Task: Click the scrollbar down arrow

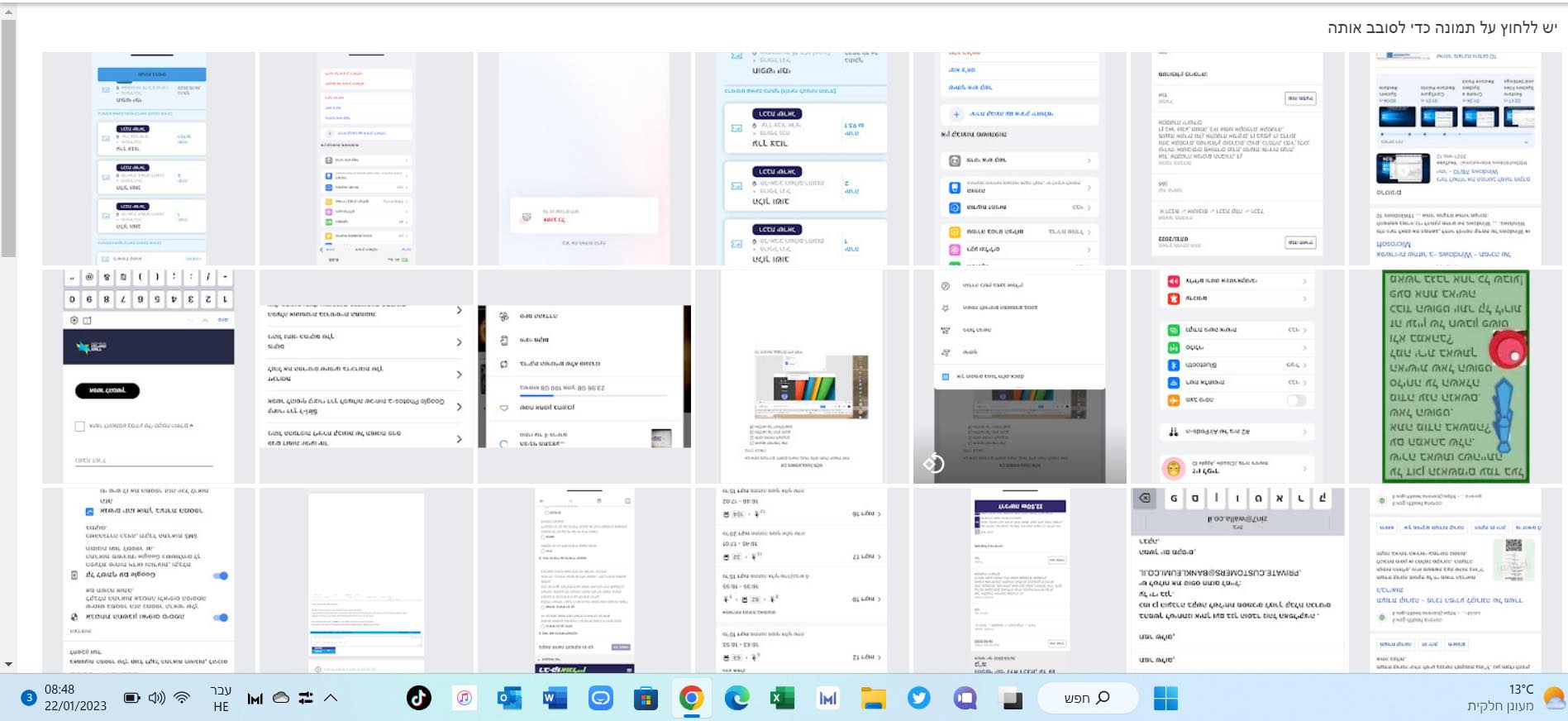Action: coord(8,664)
